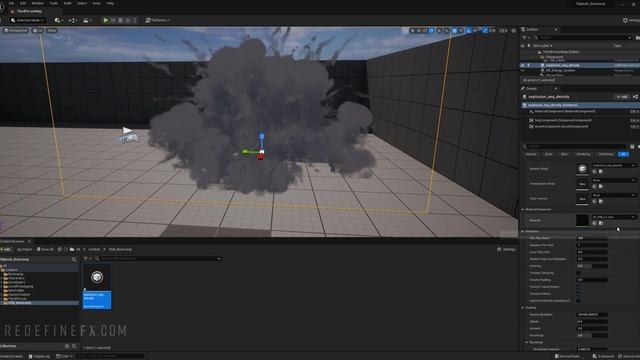
Task: Toggle visibility eye for explosion_seq_density in Outliner
Action: pos(523,65)
